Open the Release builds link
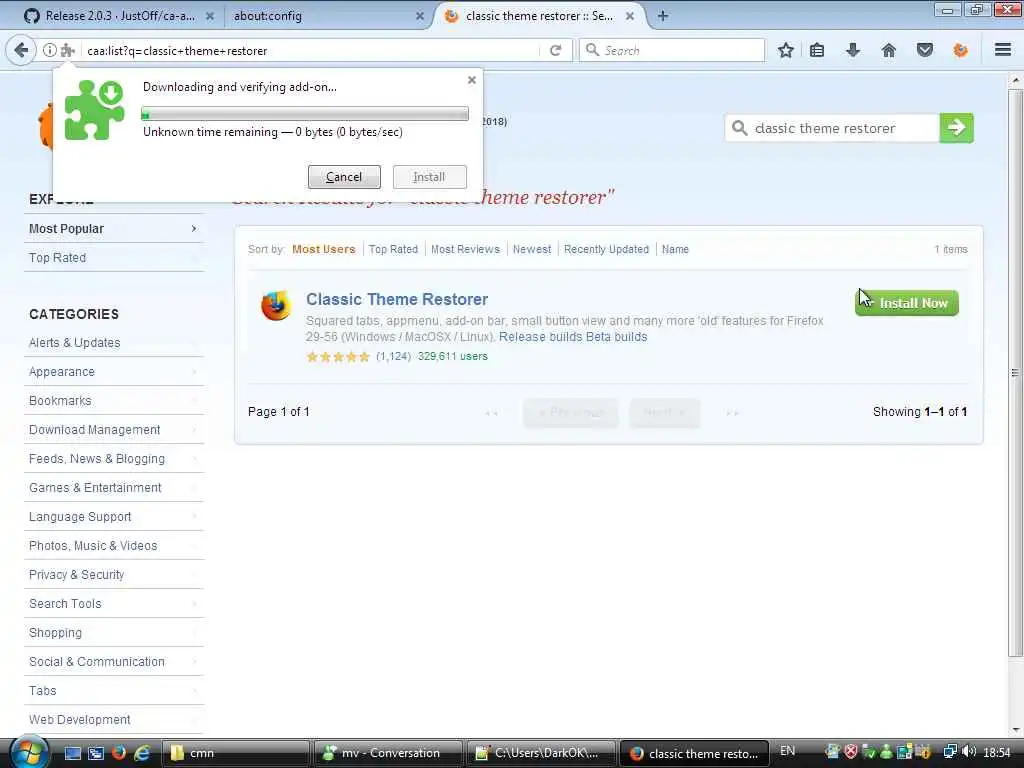Image resolution: width=1024 pixels, height=768 pixels. pyautogui.click(x=541, y=337)
